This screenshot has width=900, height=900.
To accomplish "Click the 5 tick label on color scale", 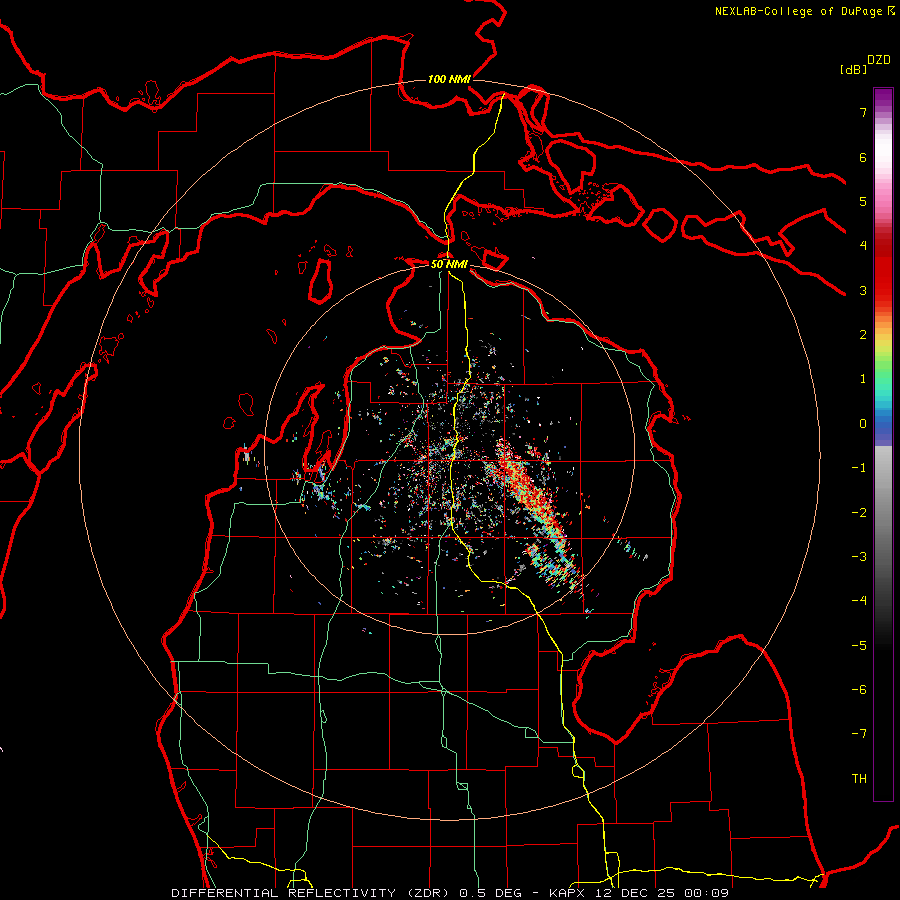I will [863, 201].
